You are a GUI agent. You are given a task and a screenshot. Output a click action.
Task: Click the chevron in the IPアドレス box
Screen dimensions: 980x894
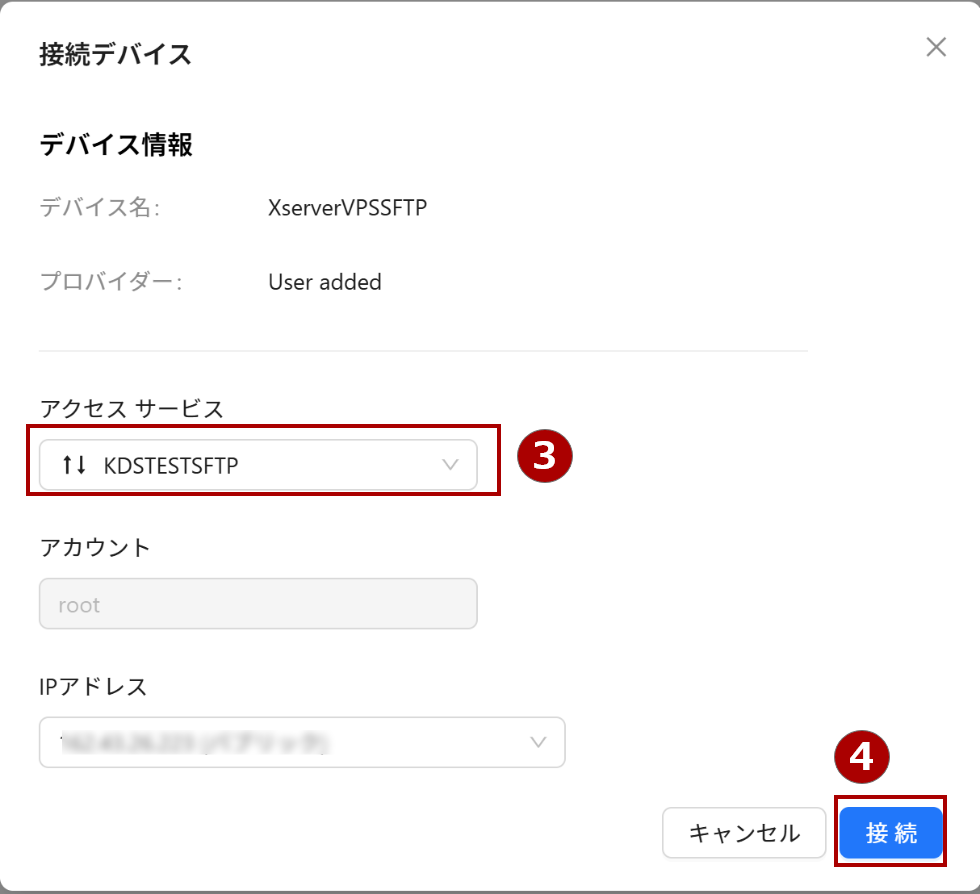point(538,742)
